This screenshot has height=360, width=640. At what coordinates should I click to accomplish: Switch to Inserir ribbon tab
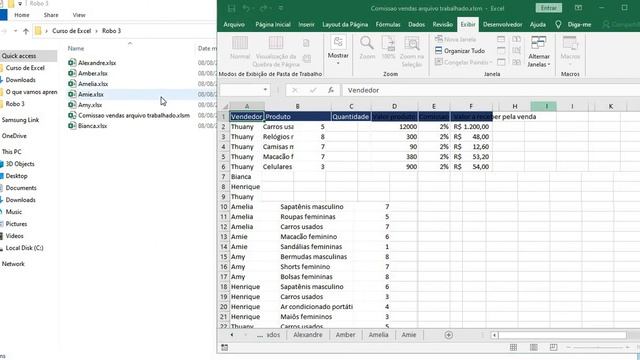click(x=306, y=24)
